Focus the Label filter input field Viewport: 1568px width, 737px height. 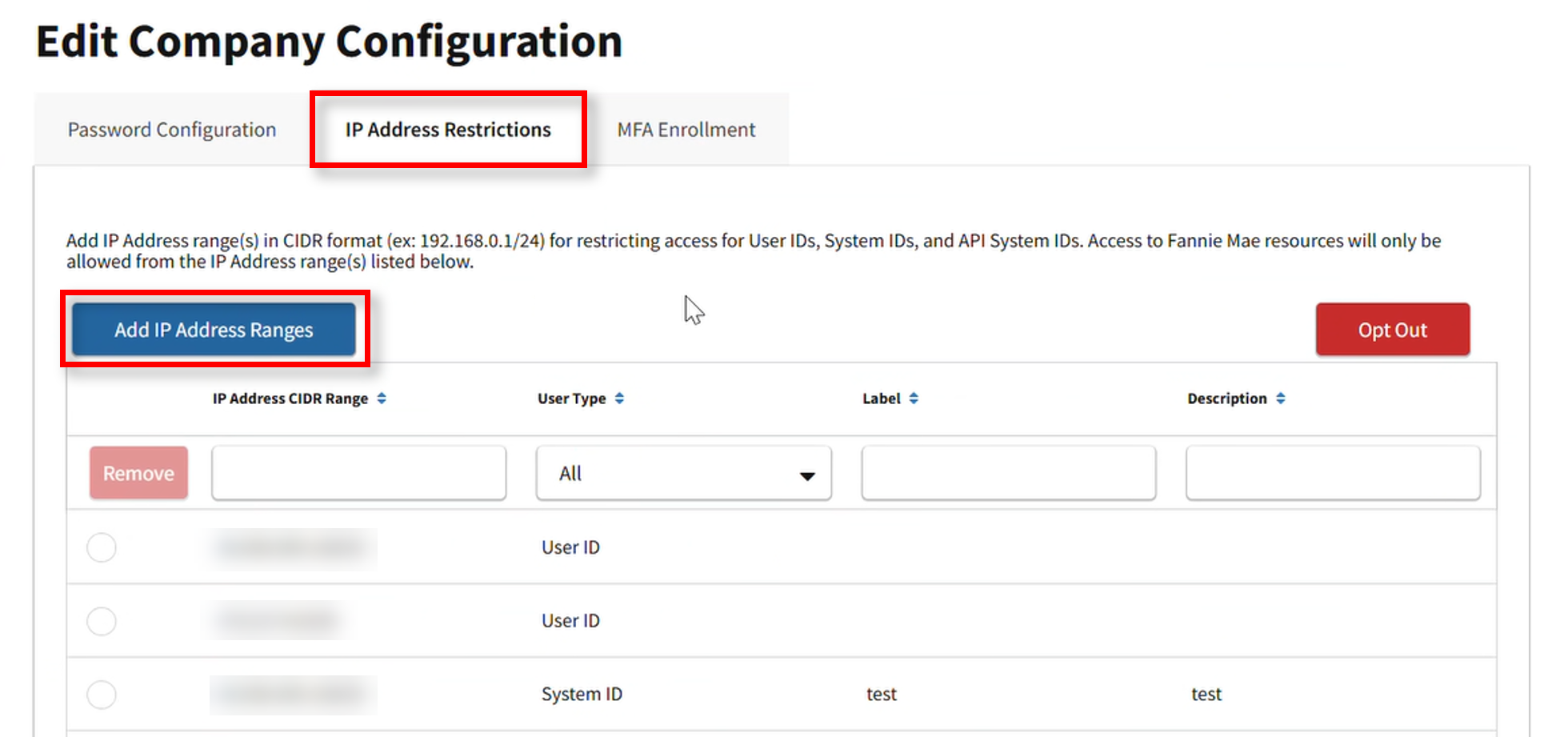tap(1009, 474)
